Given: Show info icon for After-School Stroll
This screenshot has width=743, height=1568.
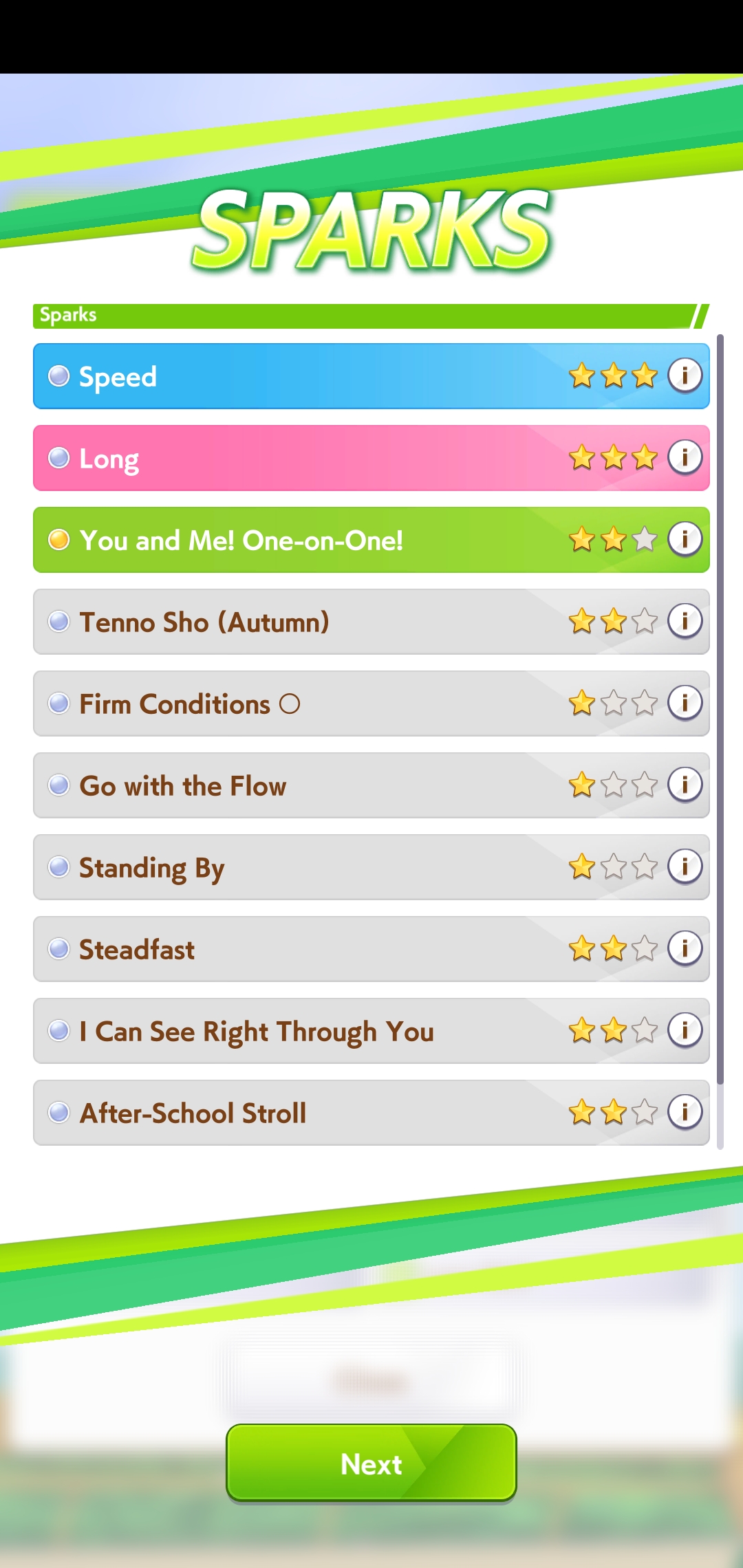Looking at the screenshot, I should click(685, 1112).
